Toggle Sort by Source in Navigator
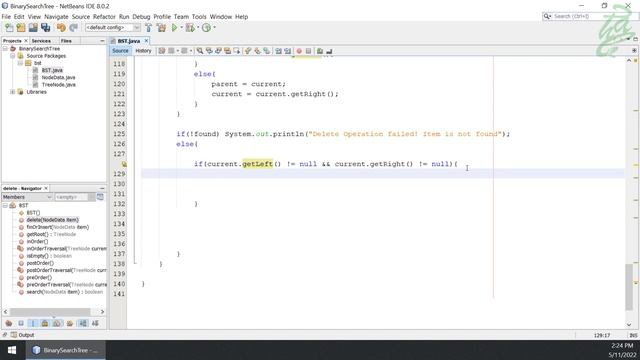The height and width of the screenshot is (360, 640). (95, 323)
